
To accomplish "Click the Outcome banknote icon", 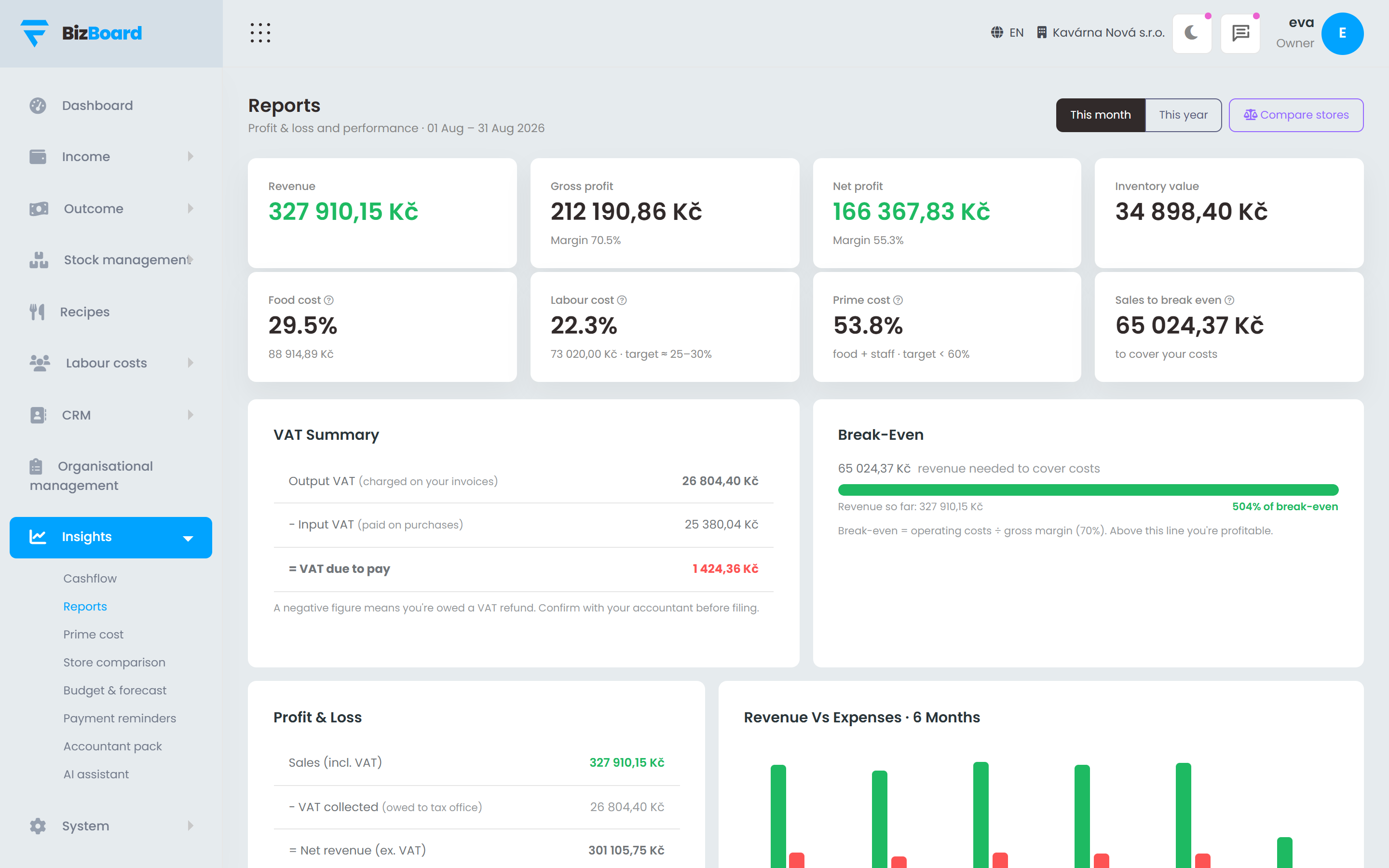I will point(39,208).
